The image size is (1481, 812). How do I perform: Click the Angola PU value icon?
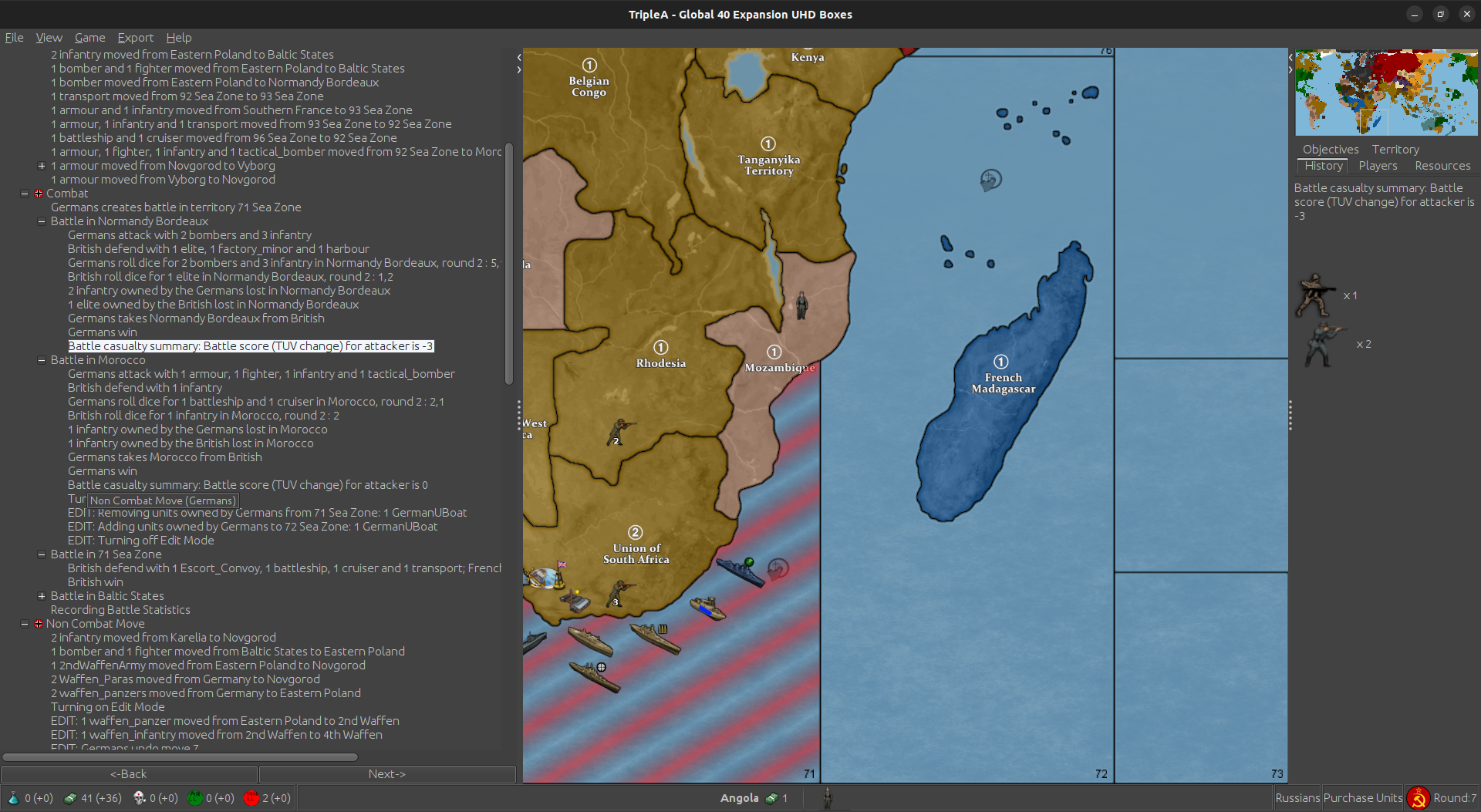(771, 798)
